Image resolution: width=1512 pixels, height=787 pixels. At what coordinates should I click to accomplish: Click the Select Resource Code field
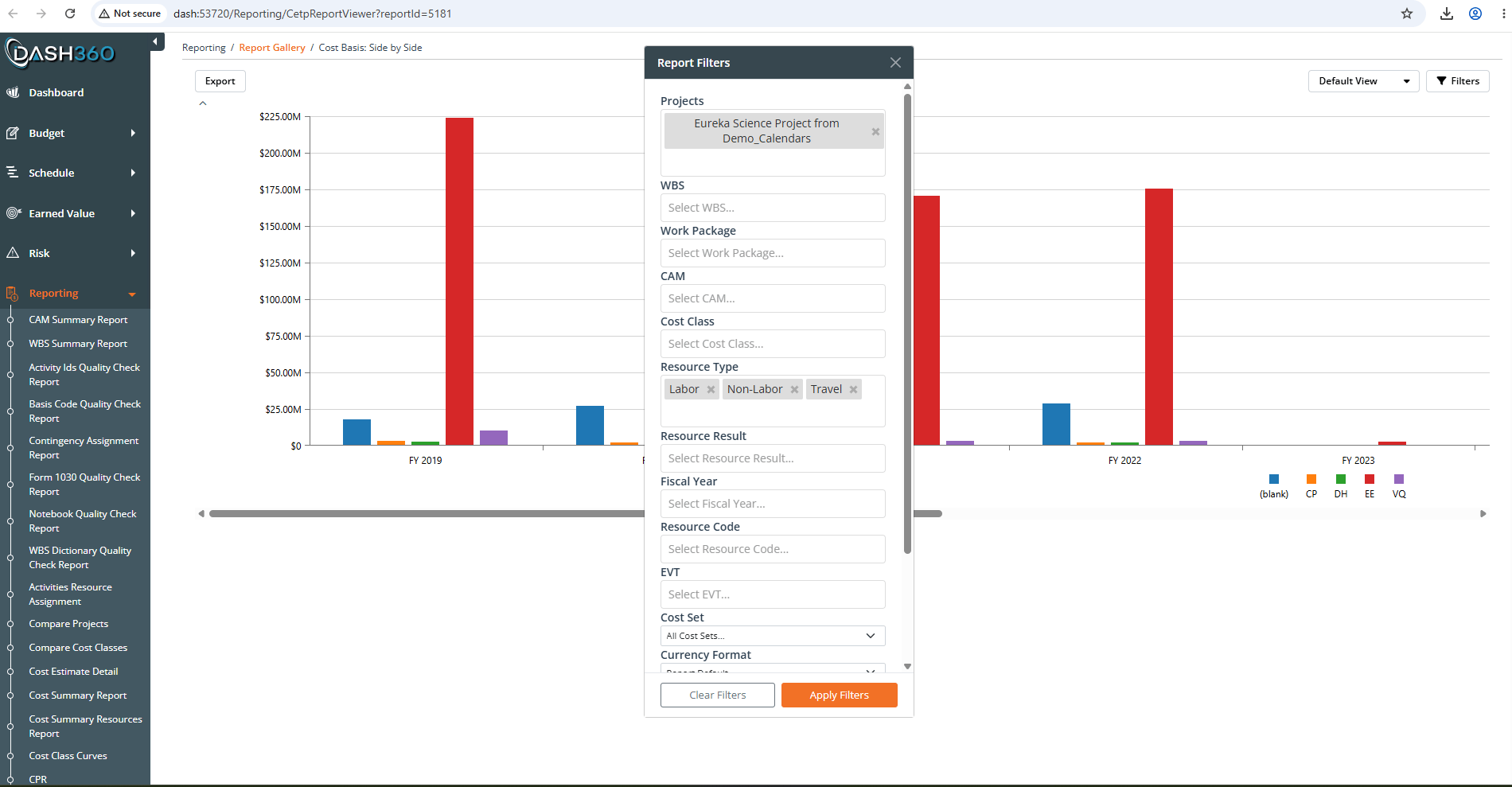[x=773, y=549]
